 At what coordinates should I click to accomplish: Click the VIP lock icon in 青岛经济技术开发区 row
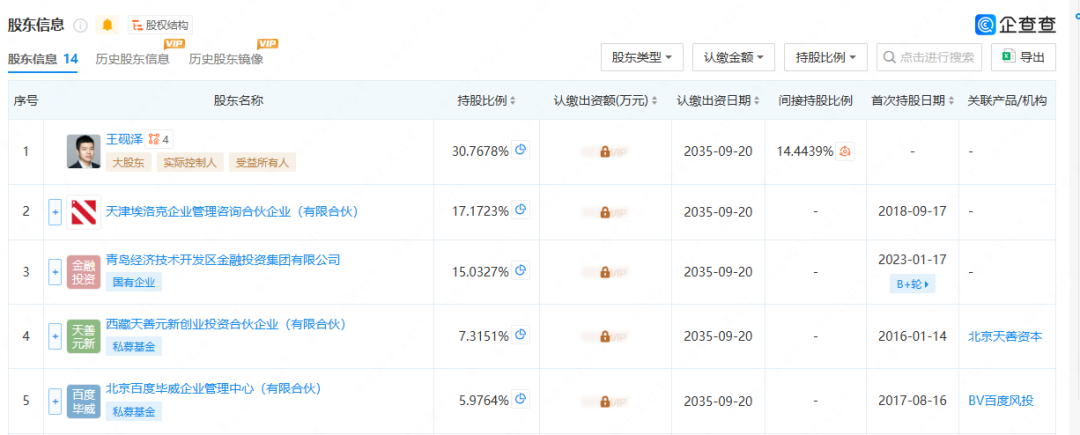[605, 272]
